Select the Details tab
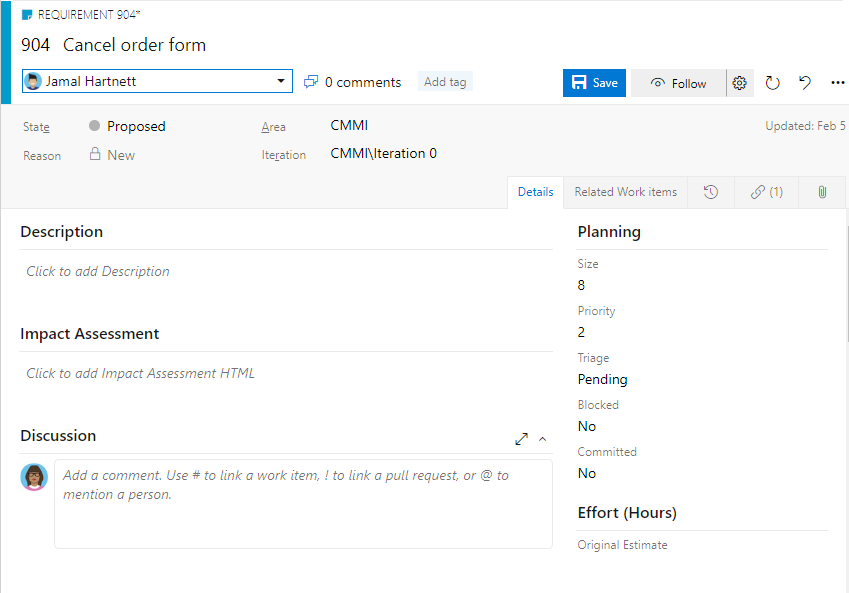849x593 pixels. 535,191
